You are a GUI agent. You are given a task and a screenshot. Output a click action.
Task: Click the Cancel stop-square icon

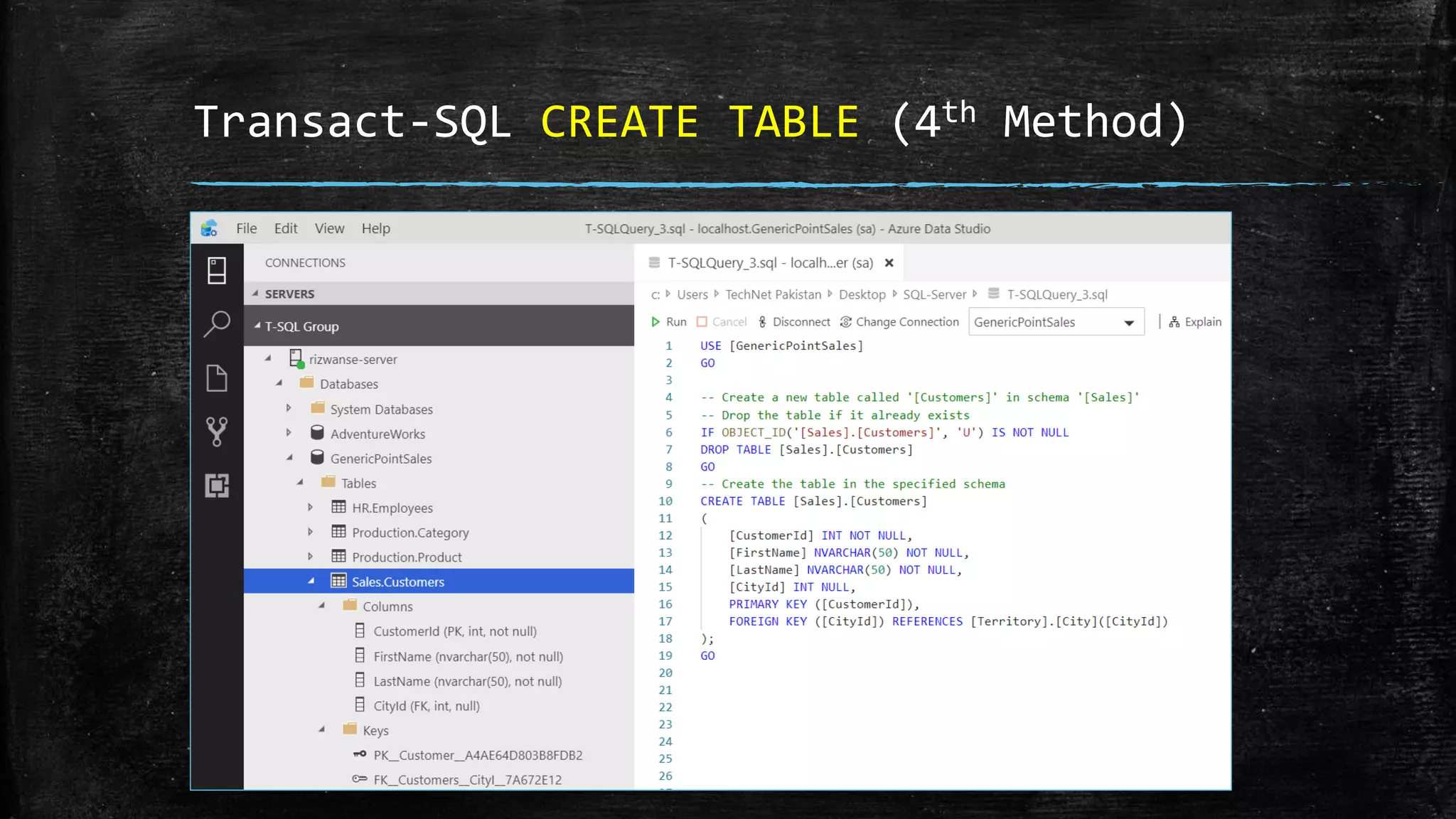702,322
